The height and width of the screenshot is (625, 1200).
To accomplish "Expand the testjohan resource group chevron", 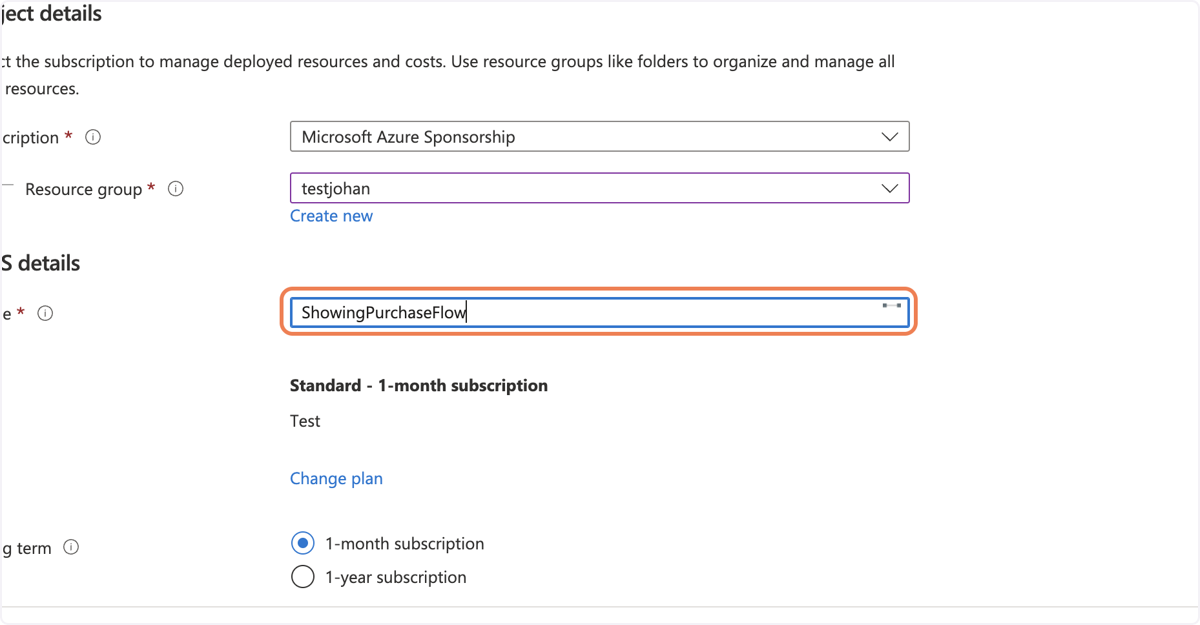I will click(x=889, y=188).
